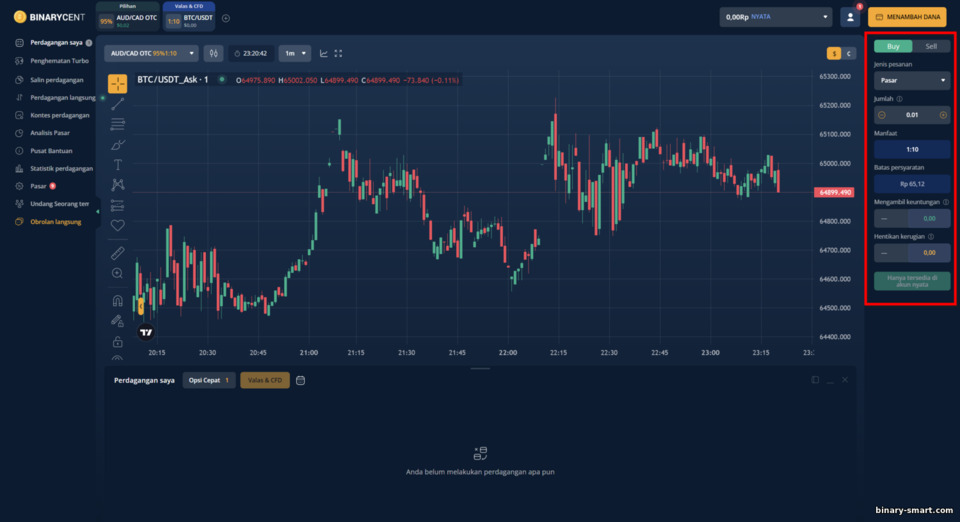Click Hanya tersedia di akun nyata button
960x522 pixels.
coord(912,281)
